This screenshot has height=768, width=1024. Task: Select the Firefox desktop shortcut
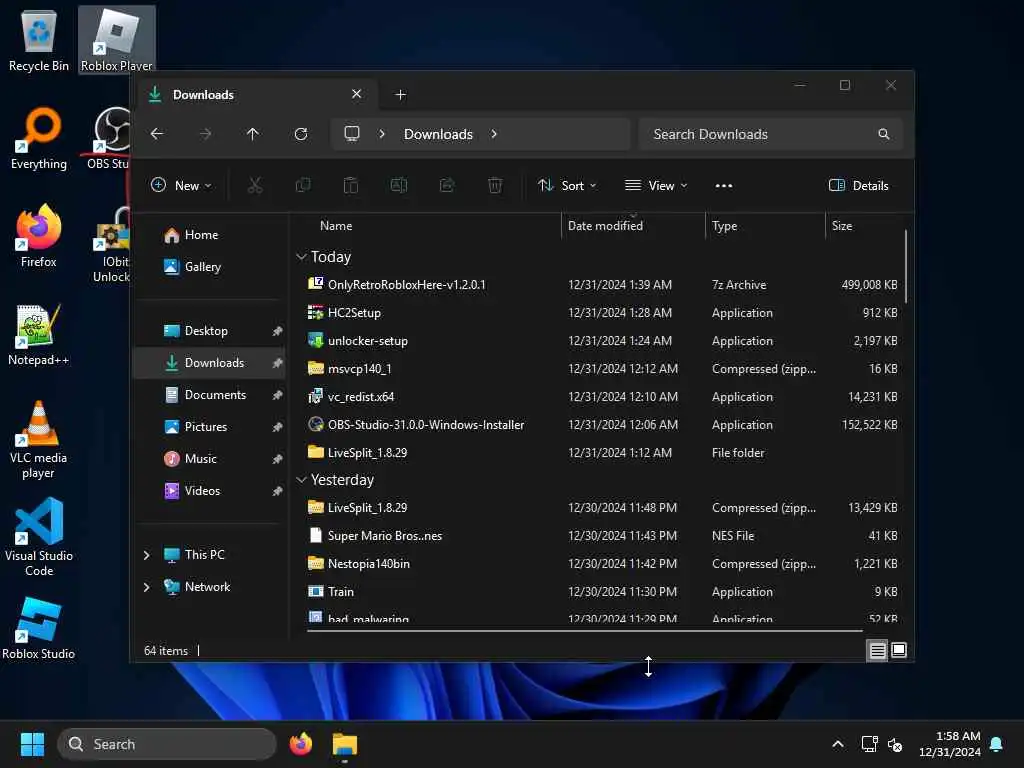pyautogui.click(x=39, y=236)
